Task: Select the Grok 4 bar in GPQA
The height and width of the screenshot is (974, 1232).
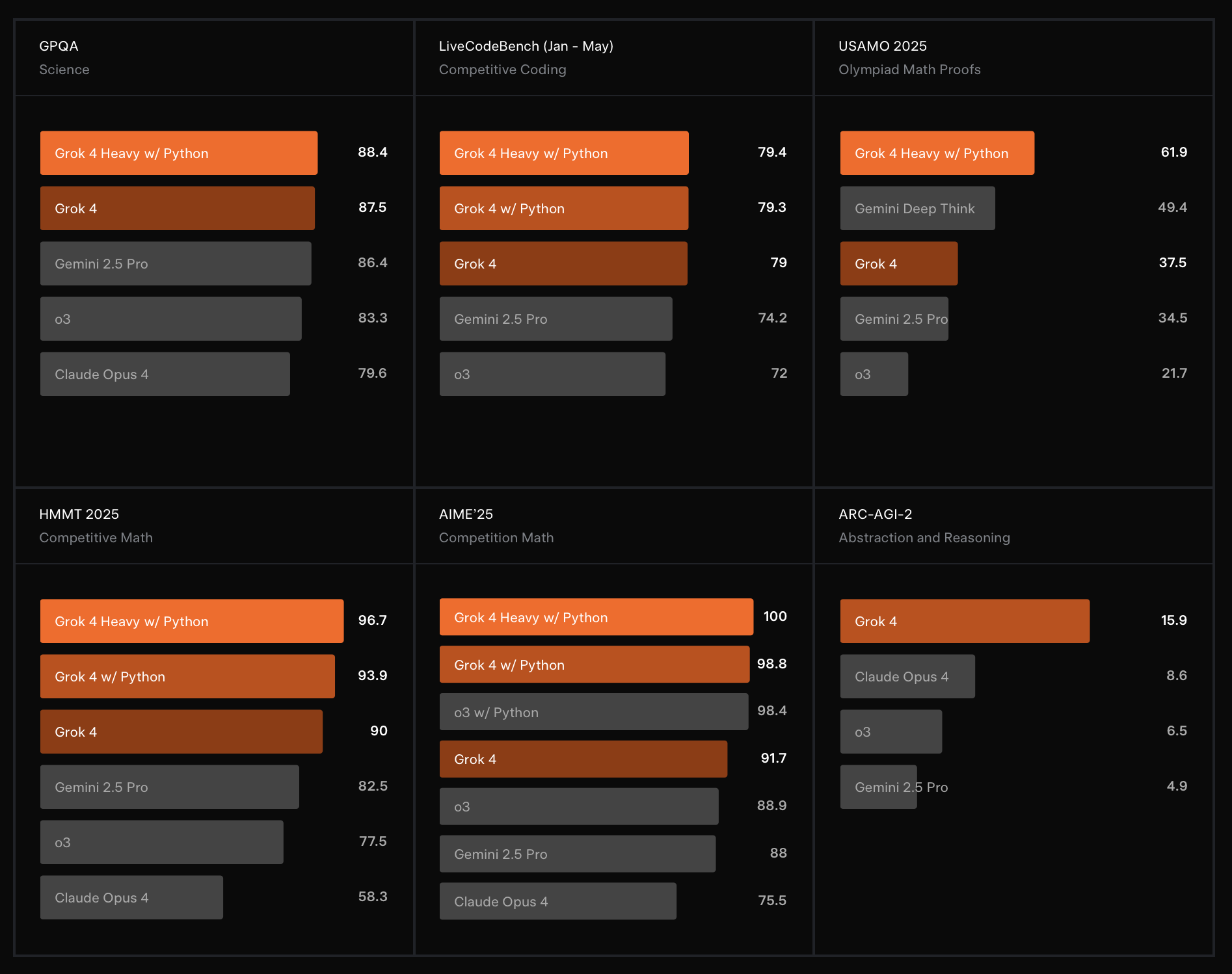Action: point(178,208)
